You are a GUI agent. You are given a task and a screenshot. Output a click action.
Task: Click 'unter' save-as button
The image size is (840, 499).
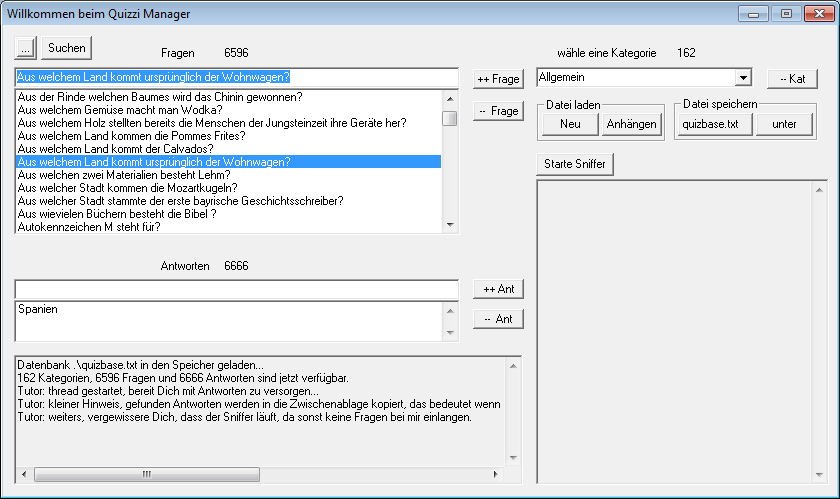pos(784,124)
